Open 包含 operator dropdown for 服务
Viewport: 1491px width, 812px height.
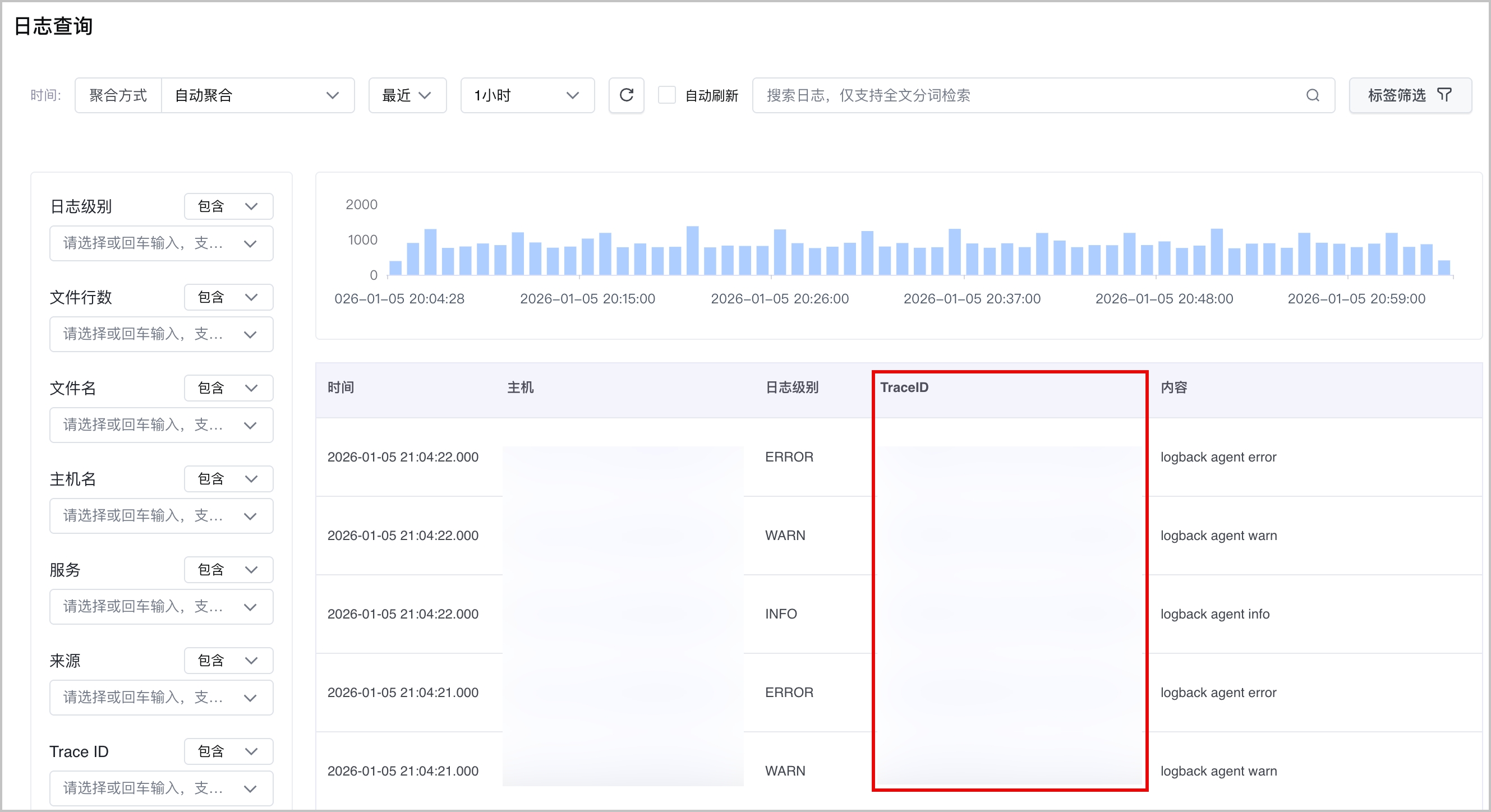[x=229, y=570]
